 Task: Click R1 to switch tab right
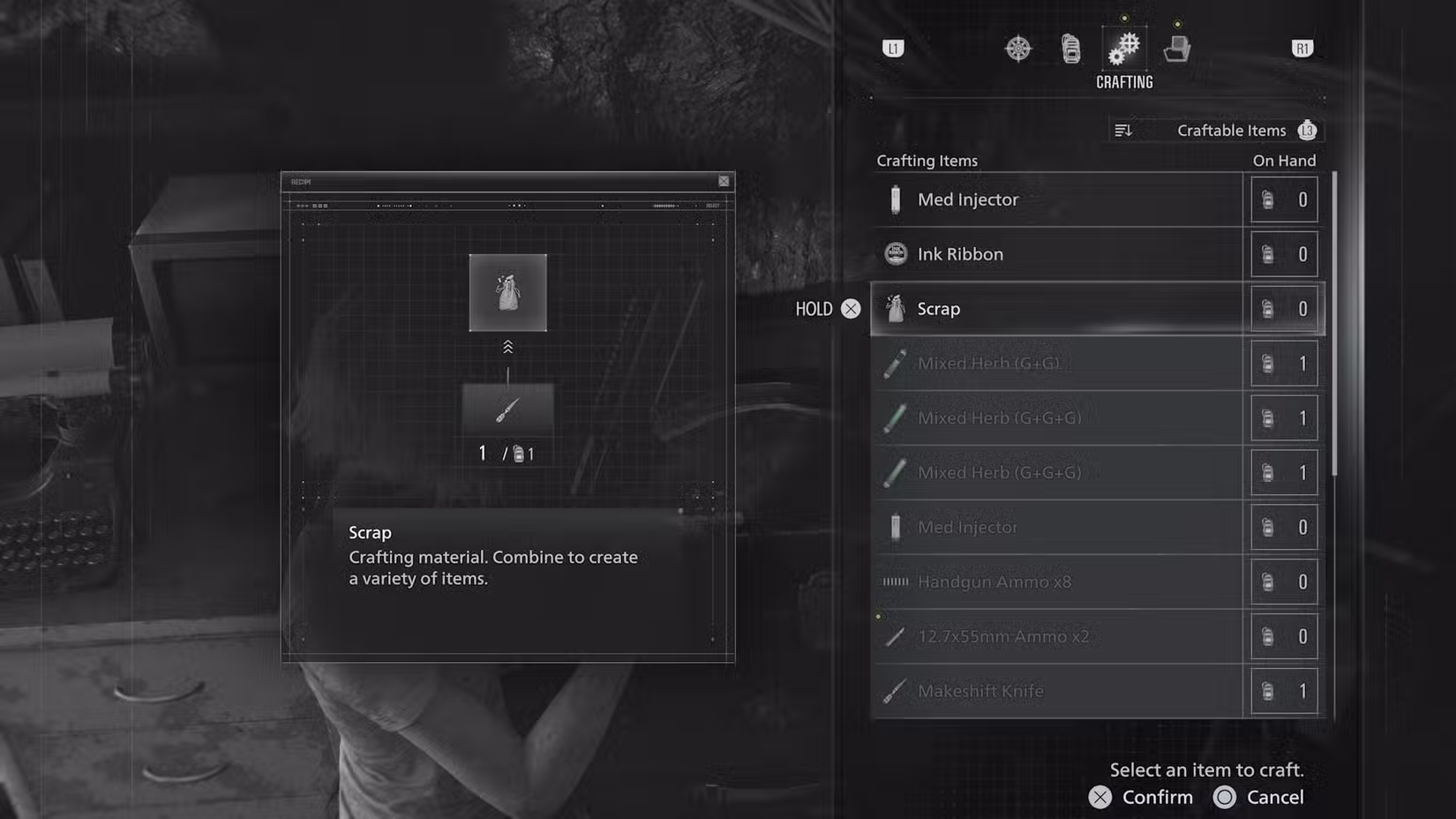[x=1302, y=49]
